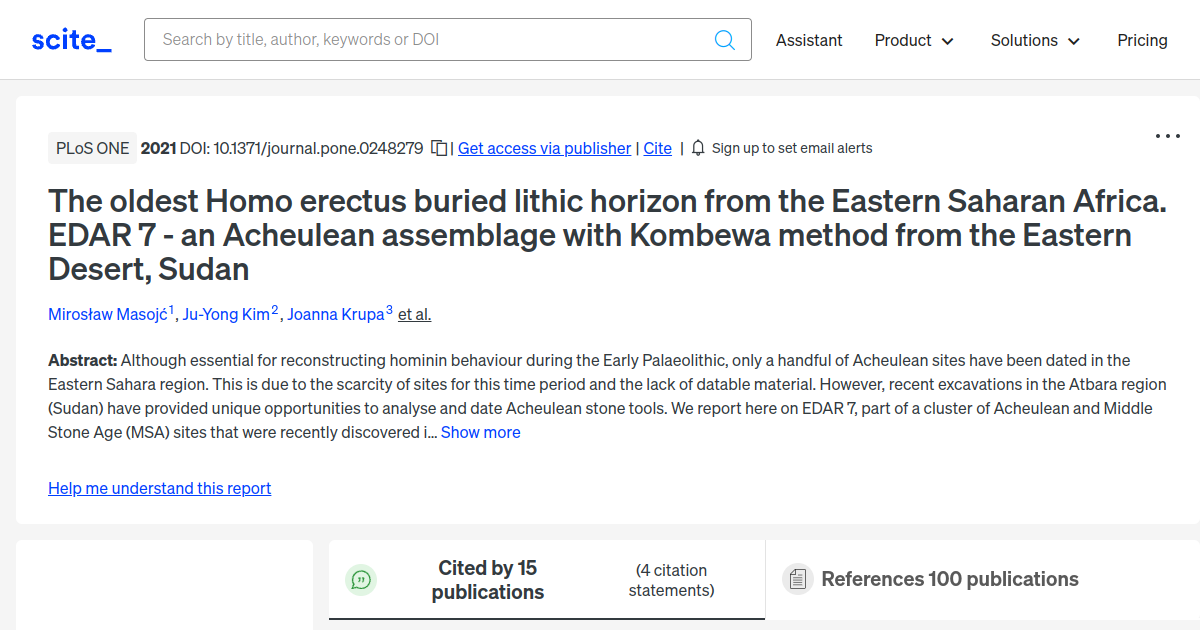Open the three-dot more options menu

pyautogui.click(x=1167, y=136)
